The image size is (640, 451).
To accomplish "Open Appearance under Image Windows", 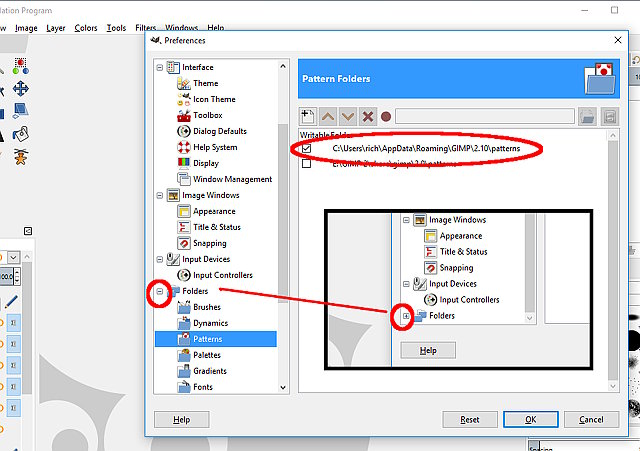I will [214, 211].
